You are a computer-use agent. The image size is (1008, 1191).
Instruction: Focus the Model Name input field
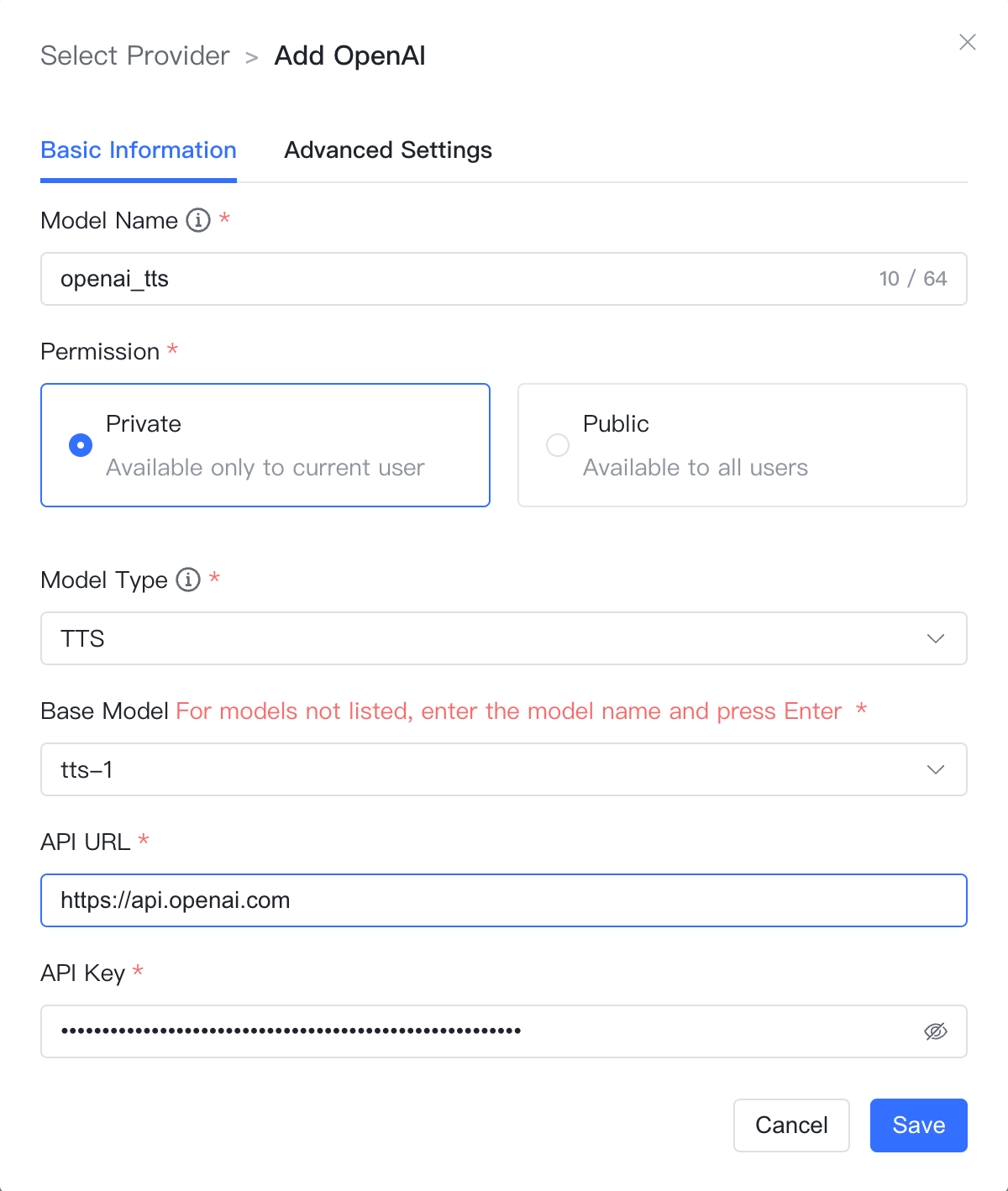(504, 279)
